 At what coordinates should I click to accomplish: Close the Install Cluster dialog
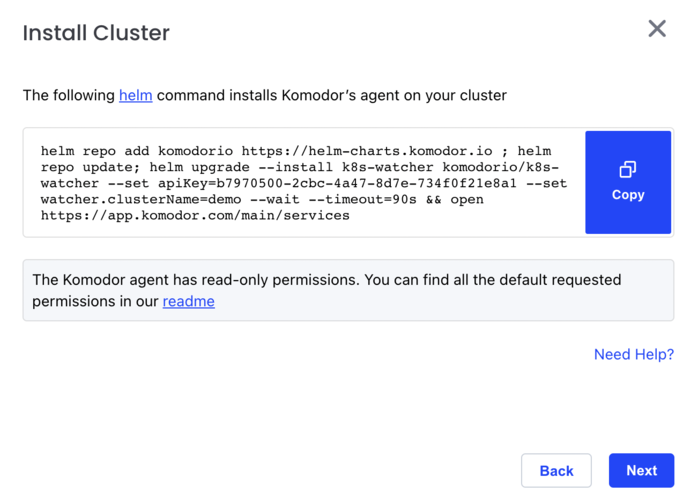[657, 29]
